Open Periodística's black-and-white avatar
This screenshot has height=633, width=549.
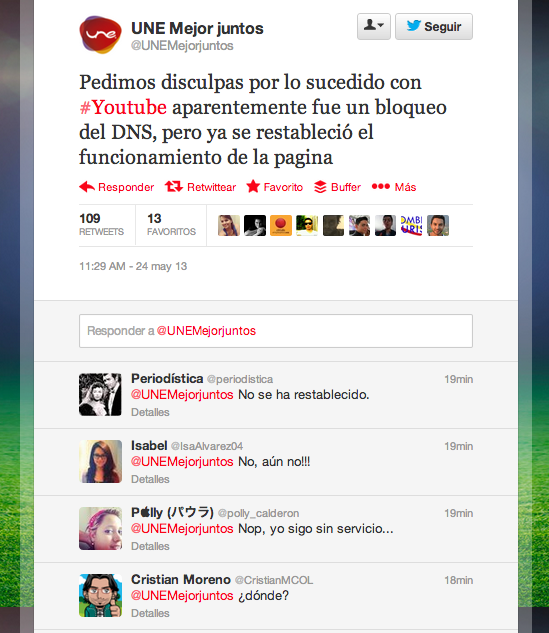(100, 394)
